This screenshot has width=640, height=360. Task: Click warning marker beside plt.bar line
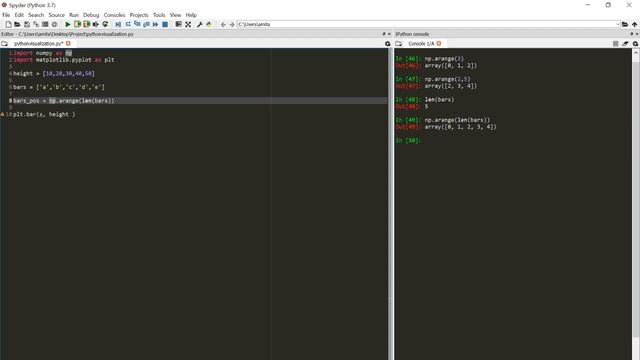2,114
